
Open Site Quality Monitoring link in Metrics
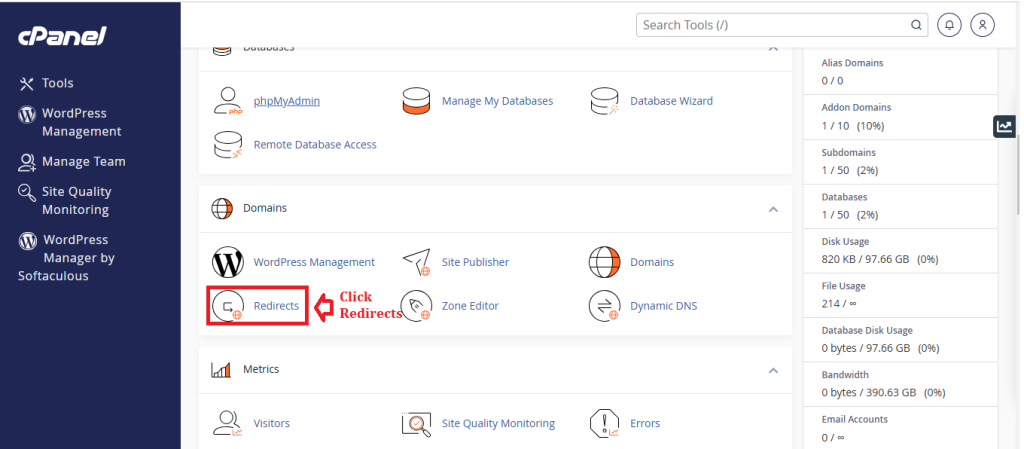click(x=498, y=424)
